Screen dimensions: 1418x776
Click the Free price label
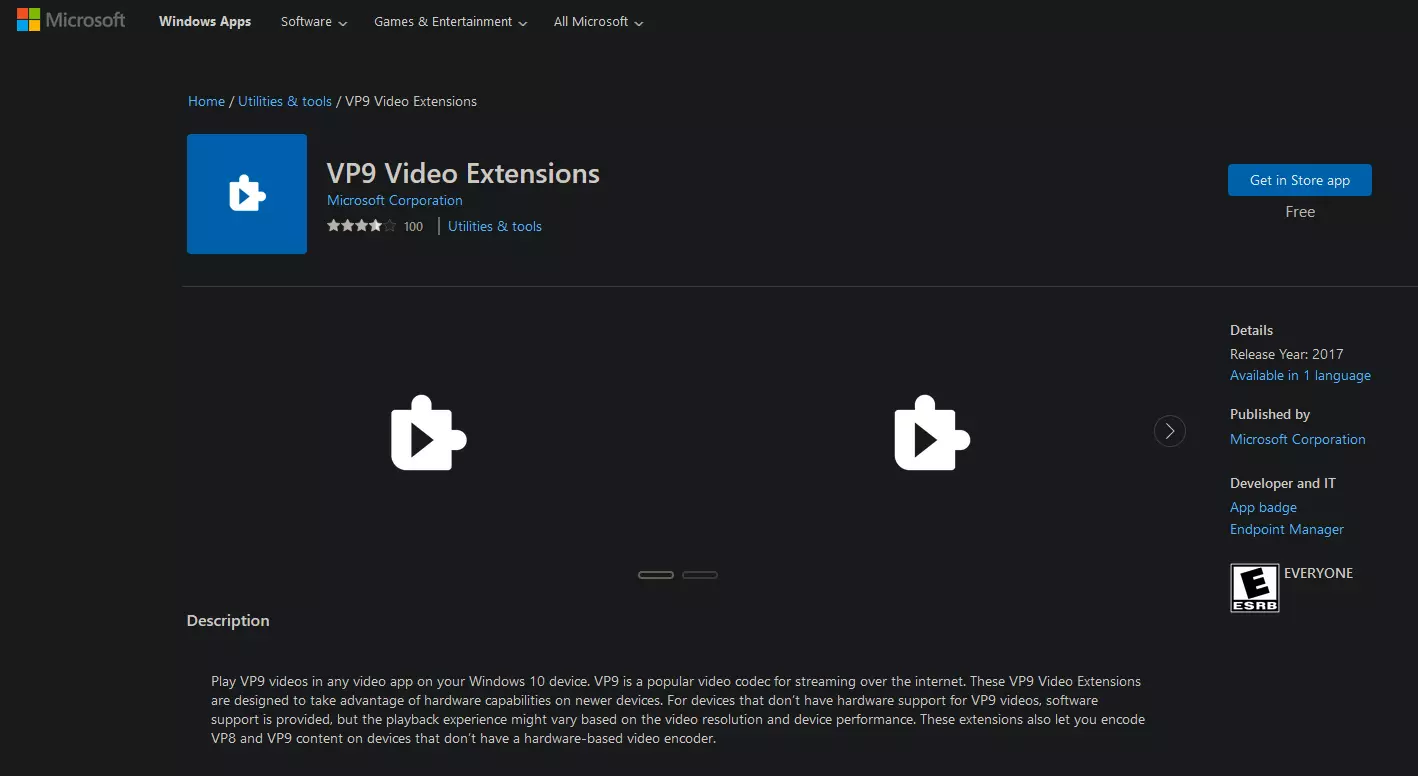pyautogui.click(x=1300, y=212)
